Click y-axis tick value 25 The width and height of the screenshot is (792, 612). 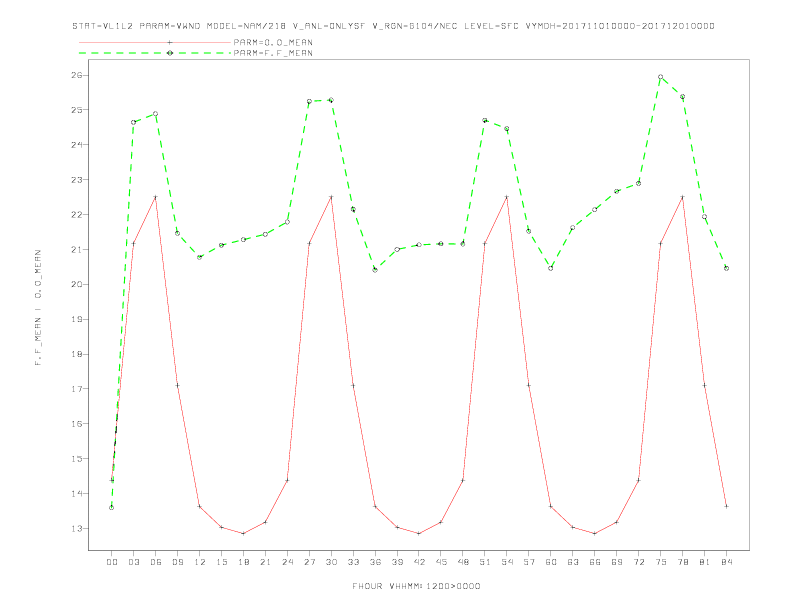tap(77, 110)
